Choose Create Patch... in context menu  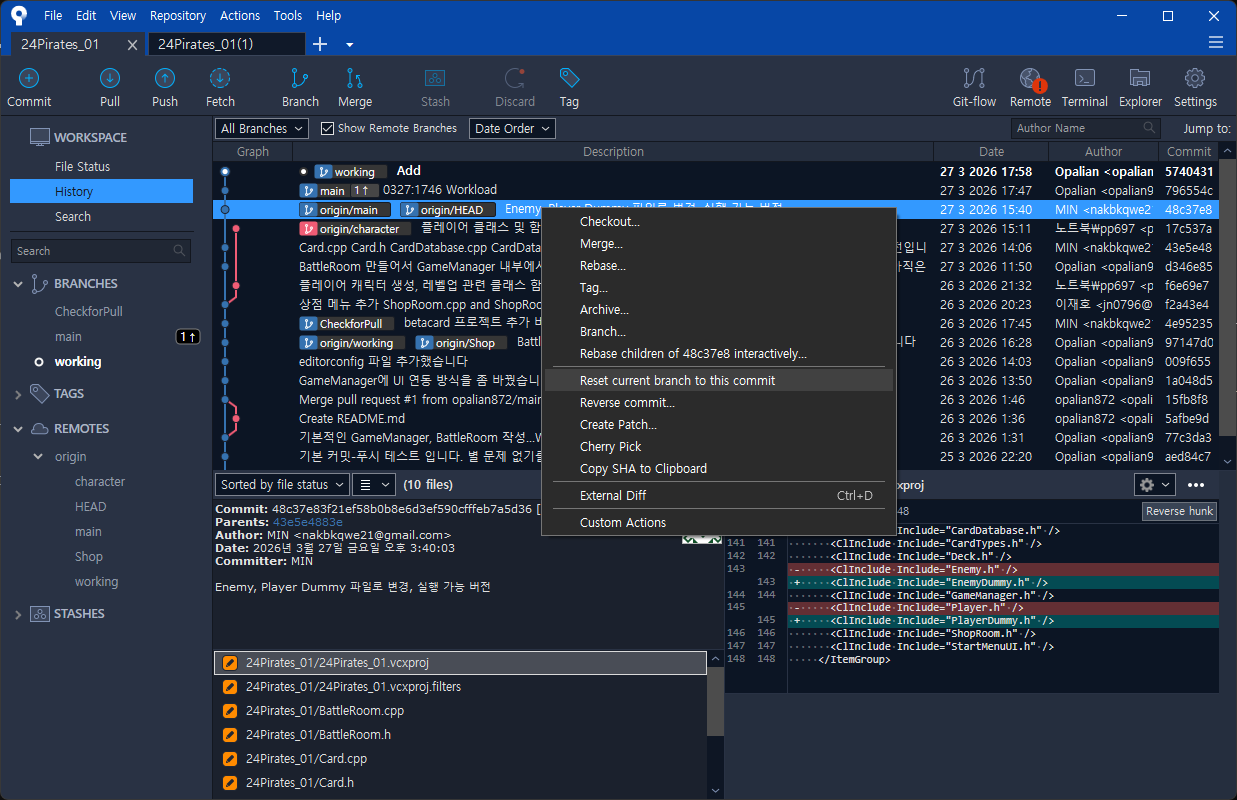click(717, 425)
